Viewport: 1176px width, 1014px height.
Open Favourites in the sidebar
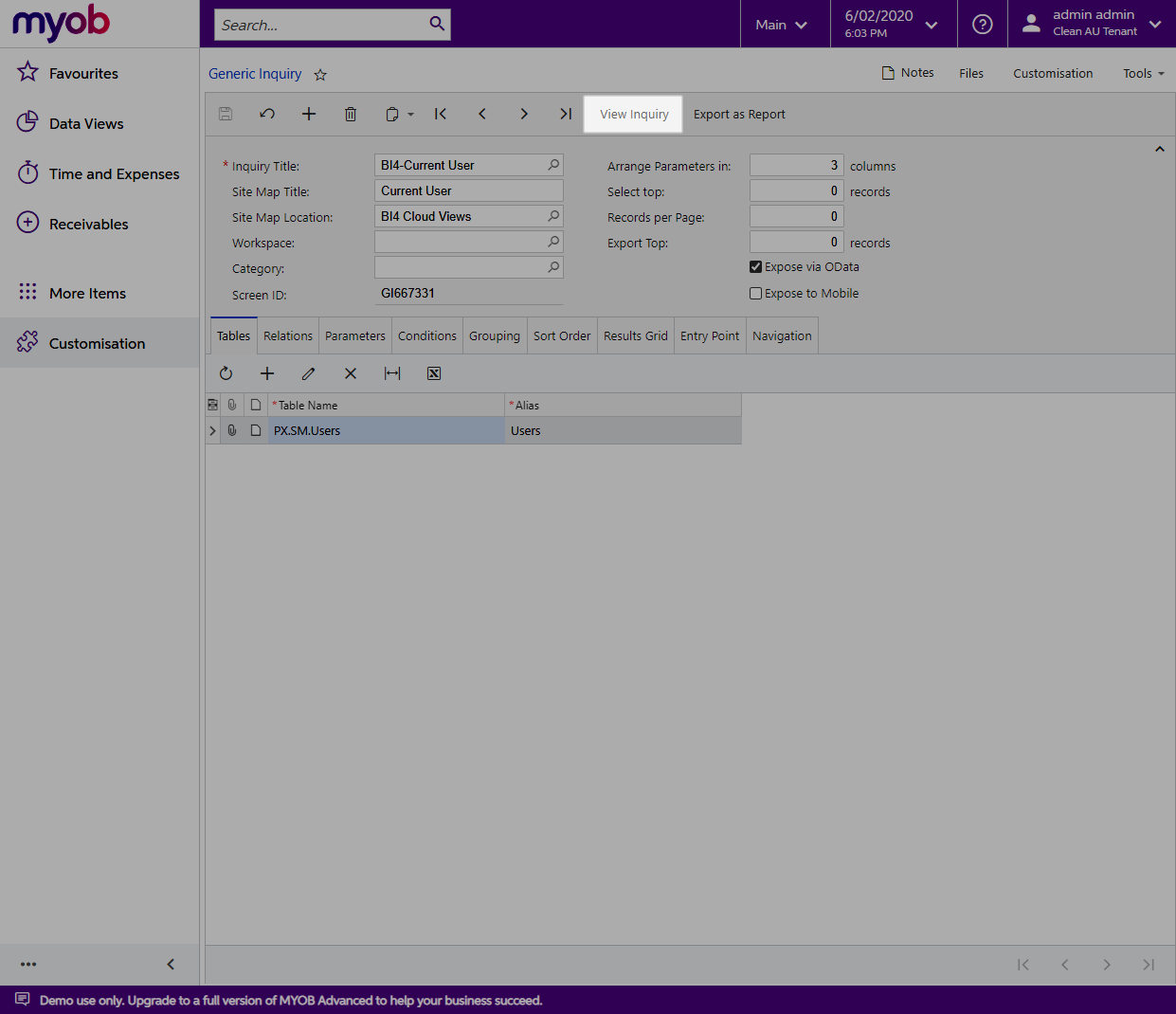click(100, 73)
